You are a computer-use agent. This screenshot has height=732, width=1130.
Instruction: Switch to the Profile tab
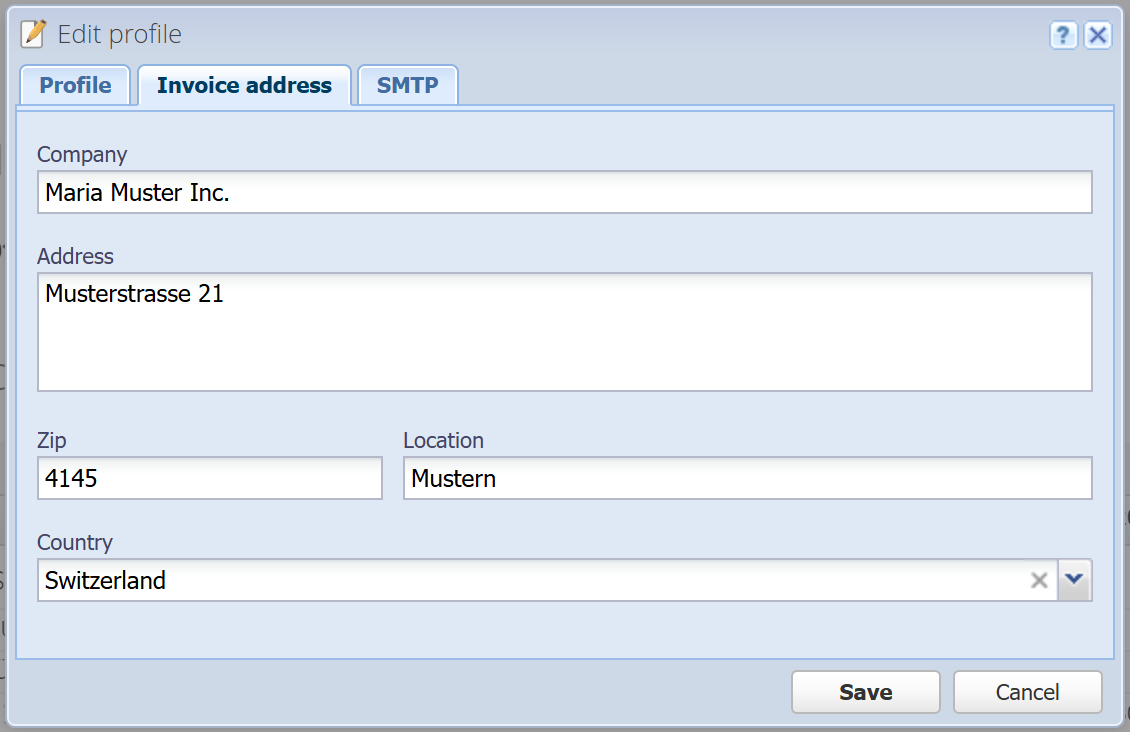pos(75,85)
